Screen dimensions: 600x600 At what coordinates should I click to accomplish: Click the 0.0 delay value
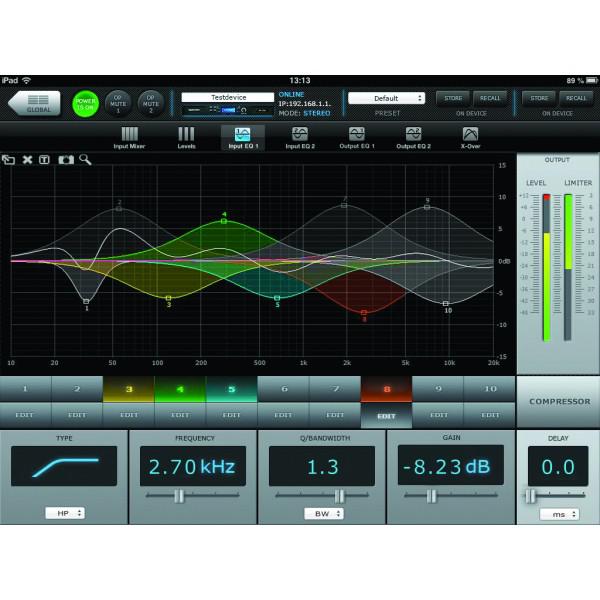coord(558,466)
